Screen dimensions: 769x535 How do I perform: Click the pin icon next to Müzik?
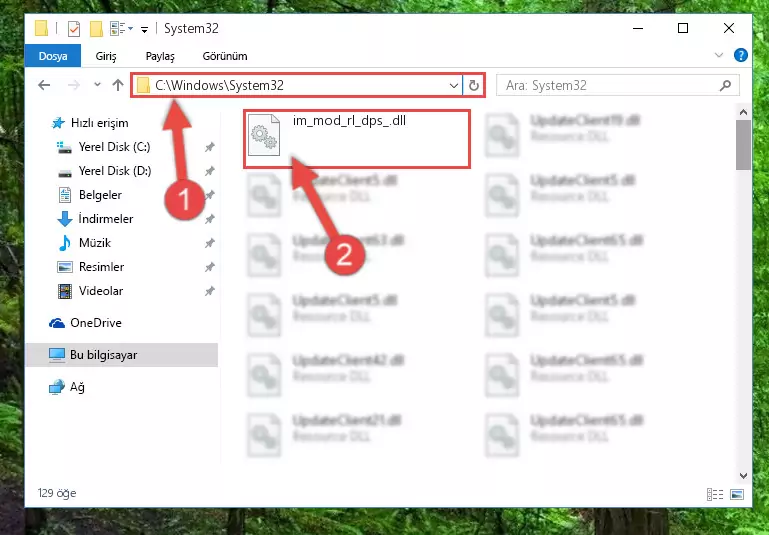click(209, 243)
